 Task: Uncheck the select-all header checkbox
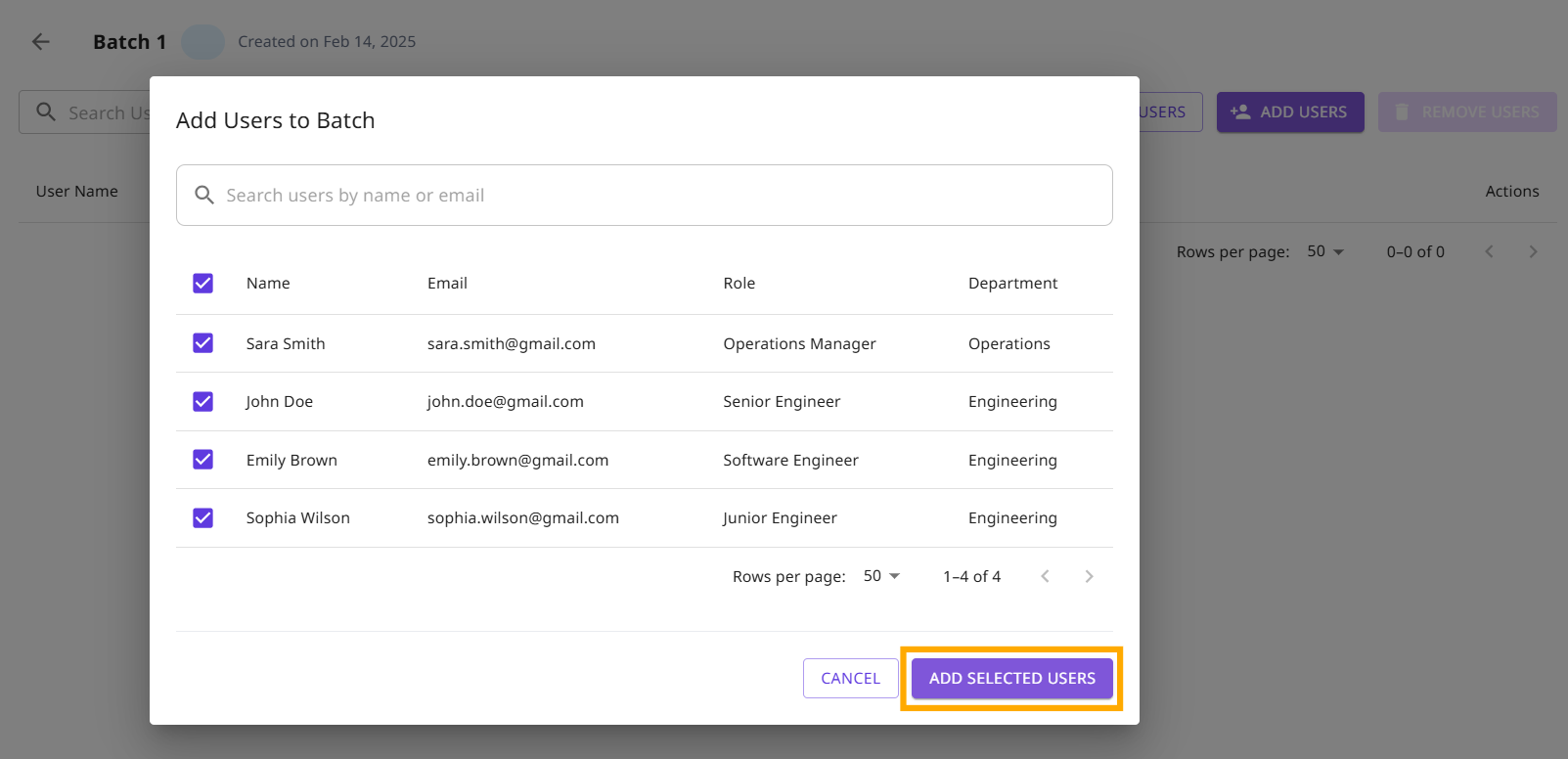pyautogui.click(x=203, y=284)
